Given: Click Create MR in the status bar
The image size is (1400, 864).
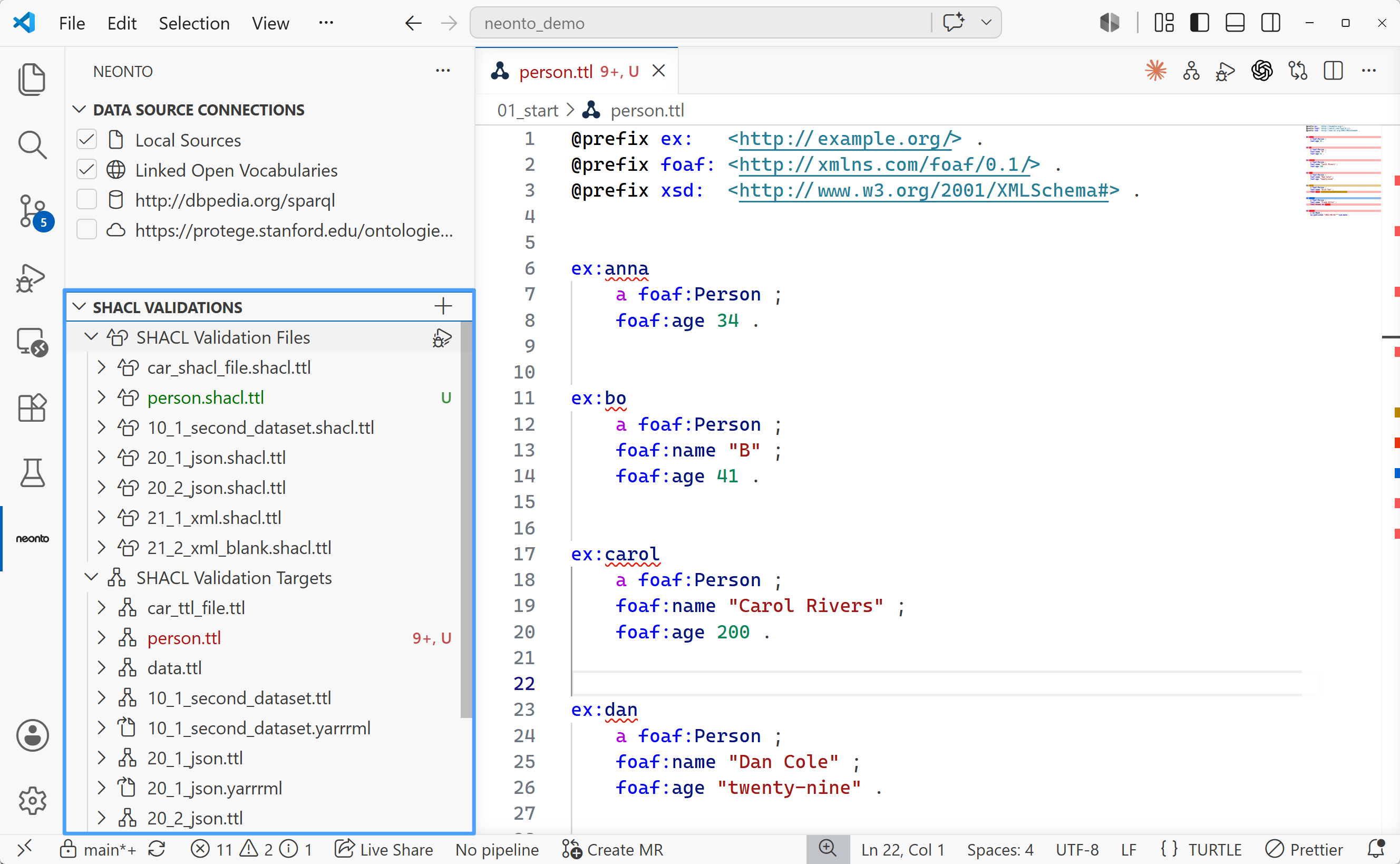Looking at the screenshot, I should tap(612, 849).
